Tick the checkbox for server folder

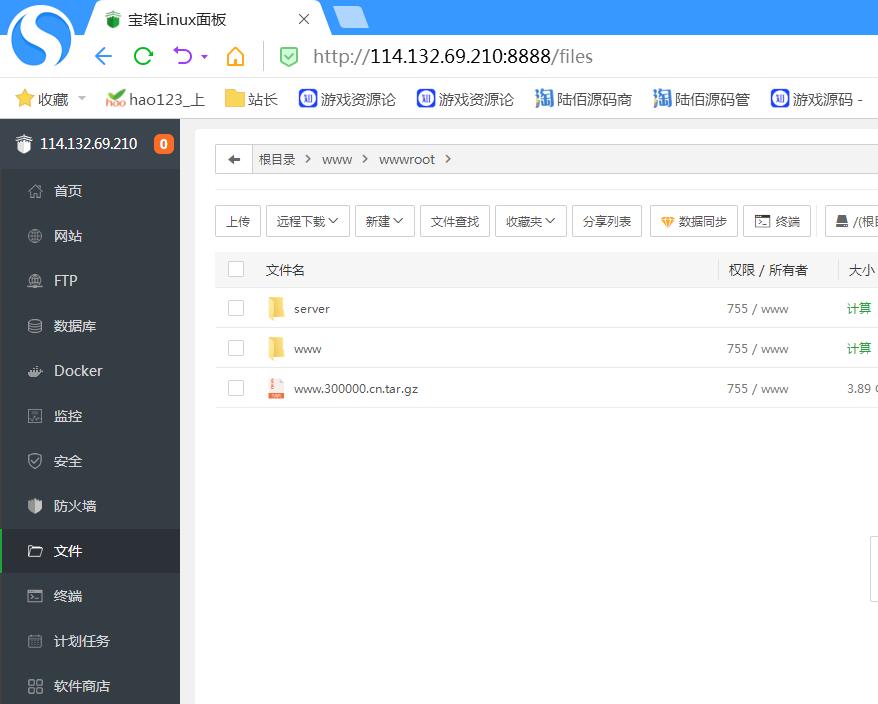click(236, 308)
